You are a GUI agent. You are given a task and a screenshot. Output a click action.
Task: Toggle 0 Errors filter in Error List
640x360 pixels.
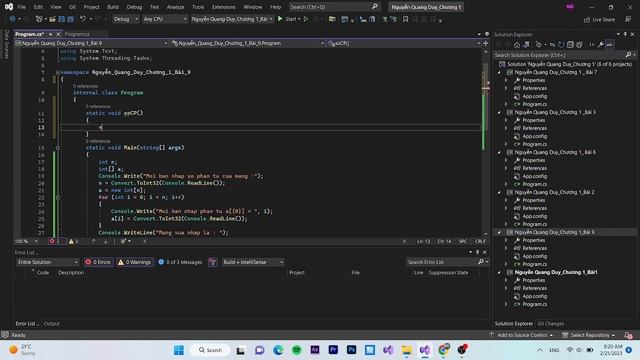point(98,262)
